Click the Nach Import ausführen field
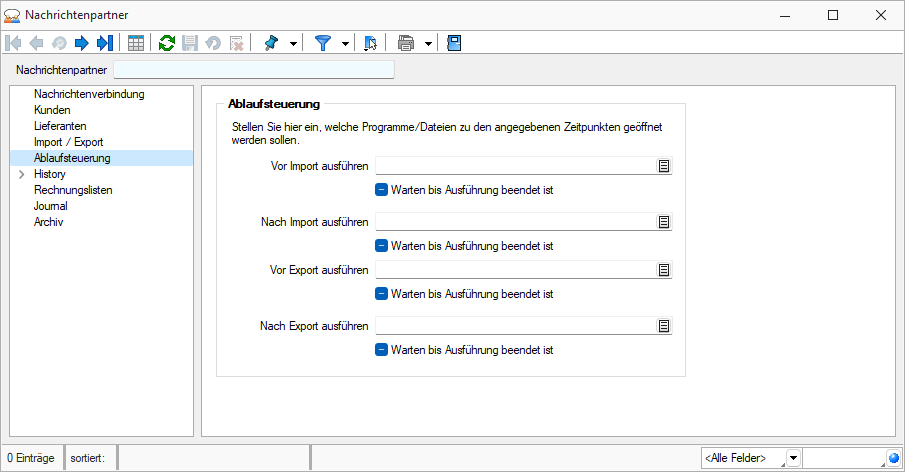 click(x=515, y=222)
